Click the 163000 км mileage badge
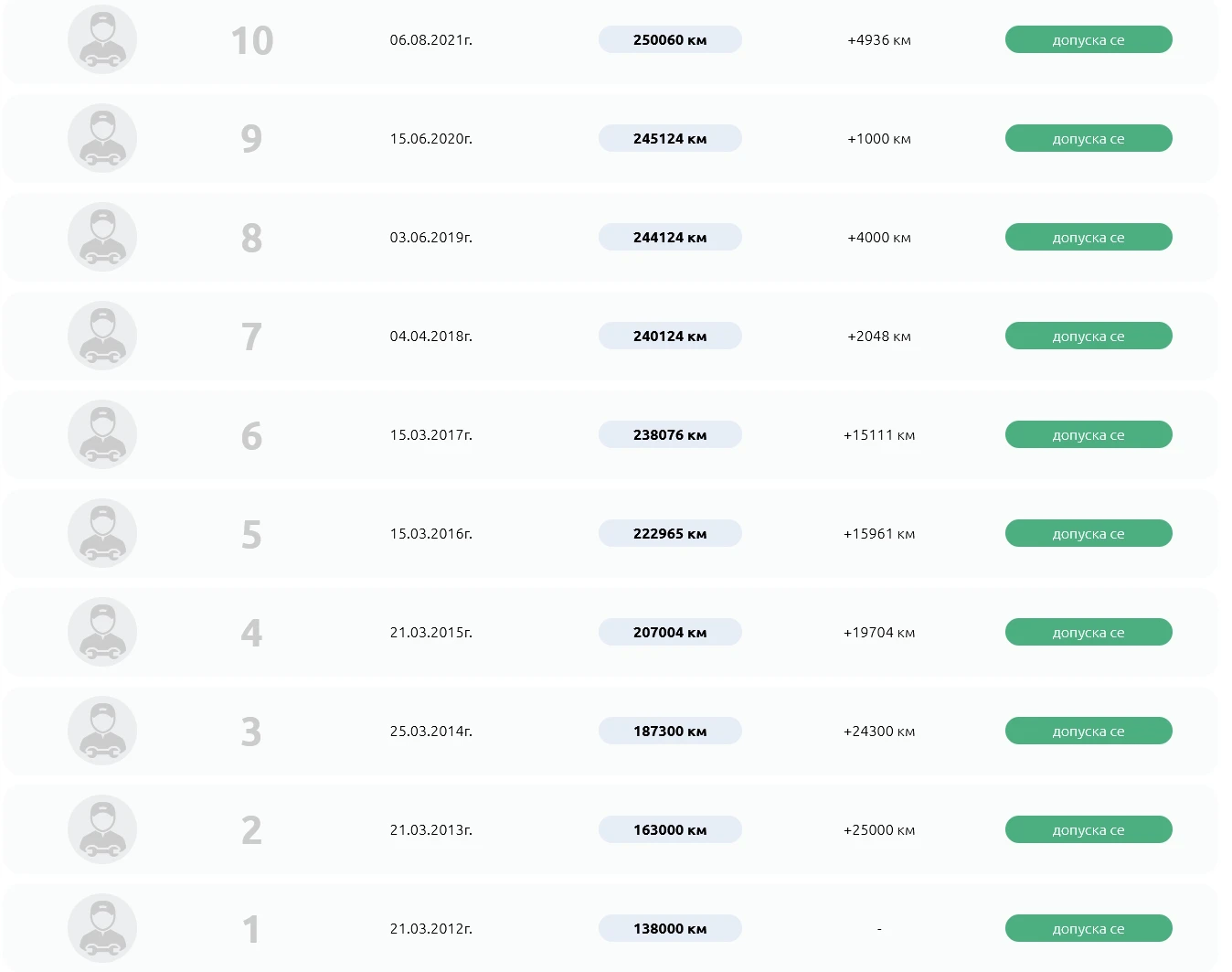Viewport: 1232px width, 972px height. [x=670, y=830]
